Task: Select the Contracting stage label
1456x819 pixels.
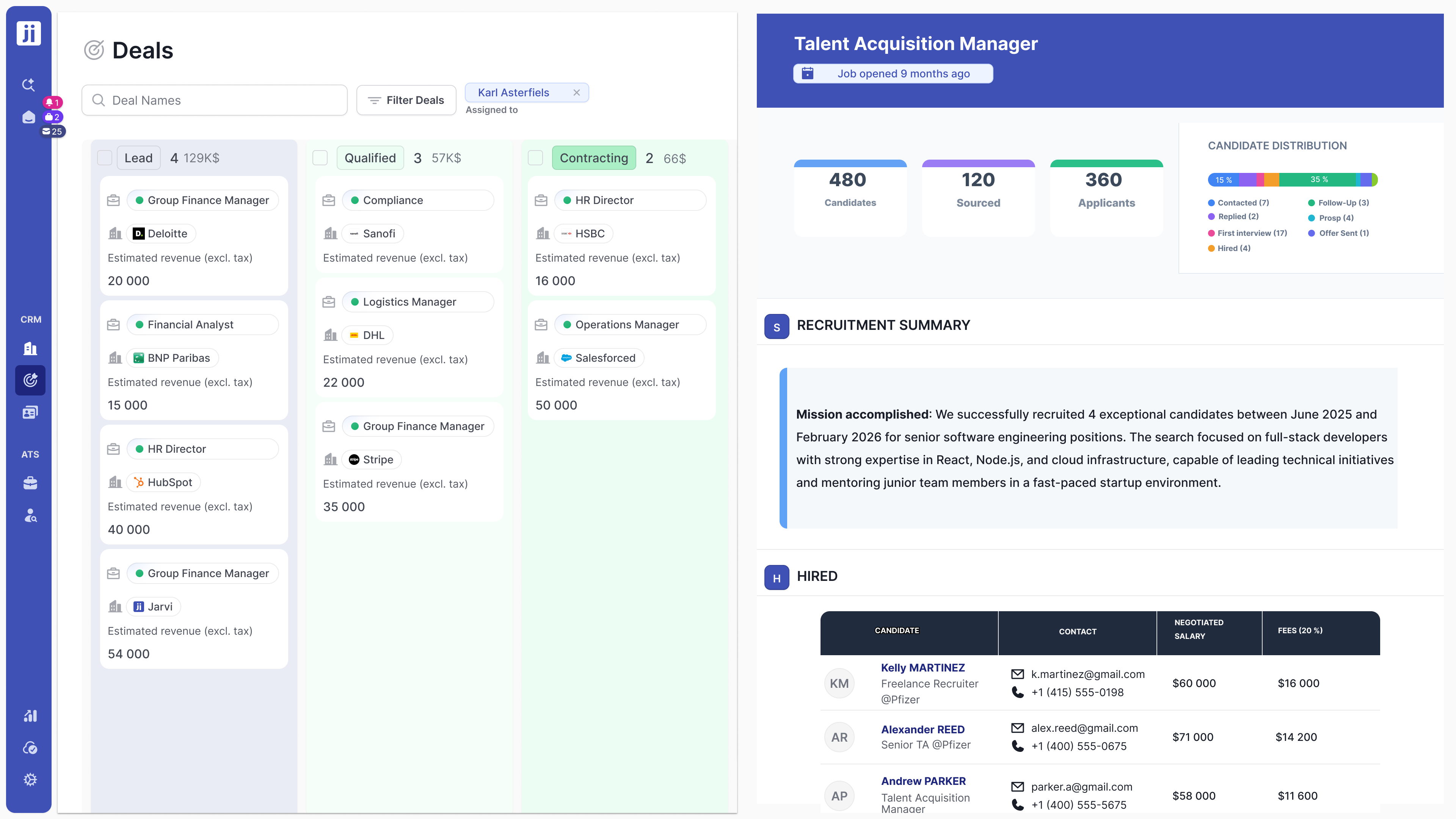Action: pos(593,158)
